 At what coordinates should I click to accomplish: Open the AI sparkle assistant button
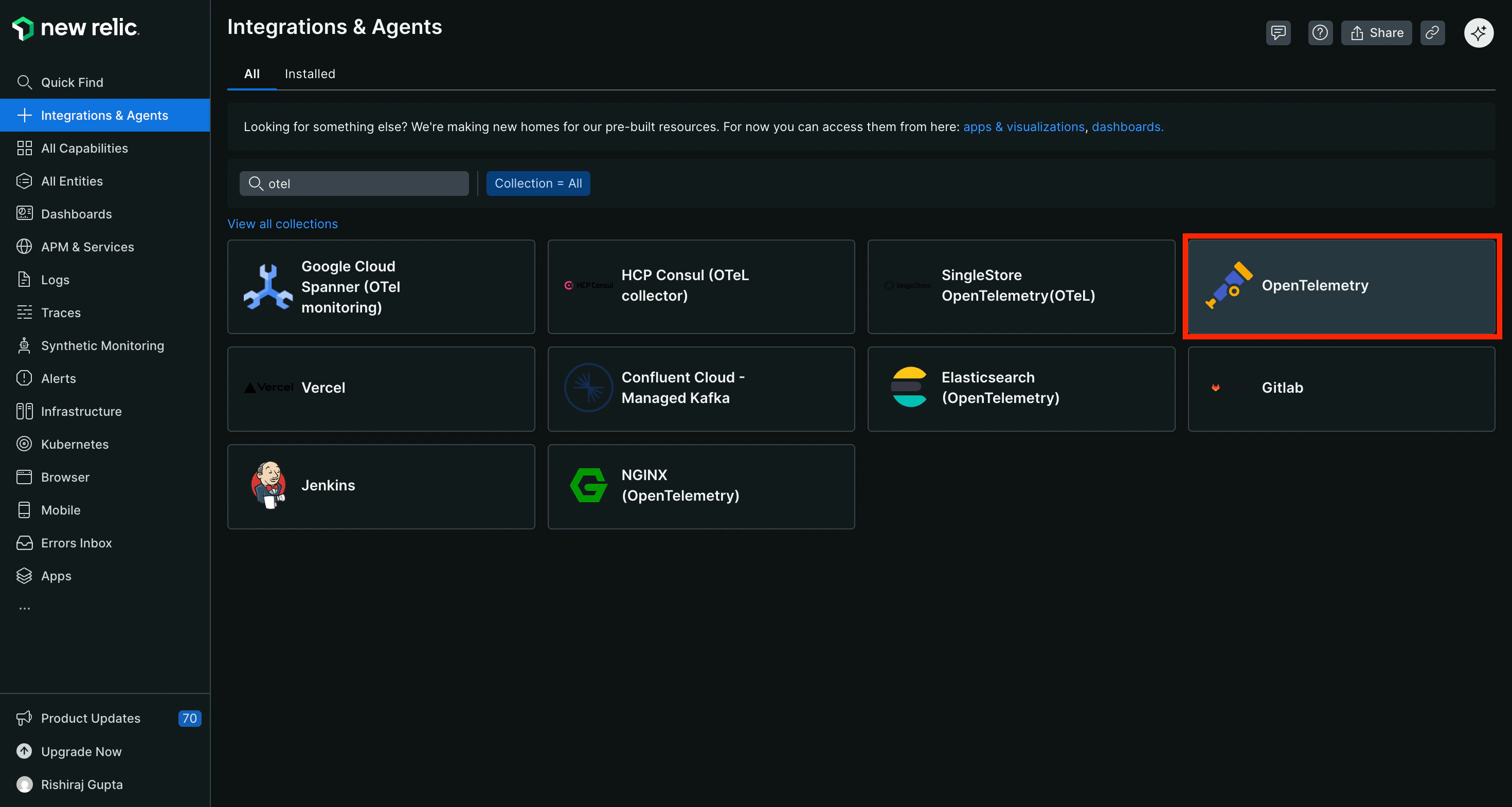(x=1479, y=33)
